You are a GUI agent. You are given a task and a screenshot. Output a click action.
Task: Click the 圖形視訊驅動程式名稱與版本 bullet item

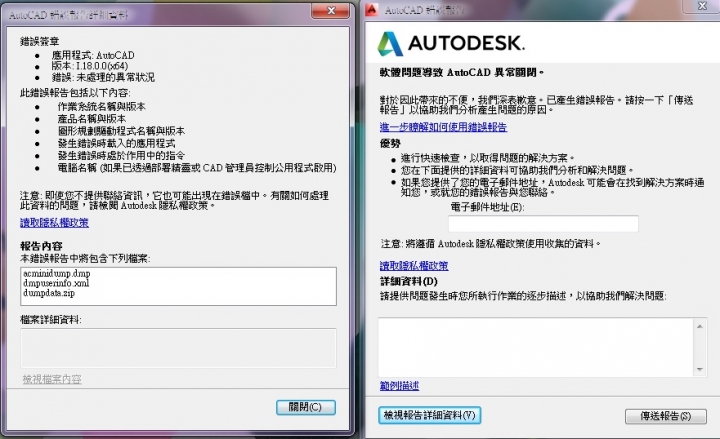pos(121,131)
